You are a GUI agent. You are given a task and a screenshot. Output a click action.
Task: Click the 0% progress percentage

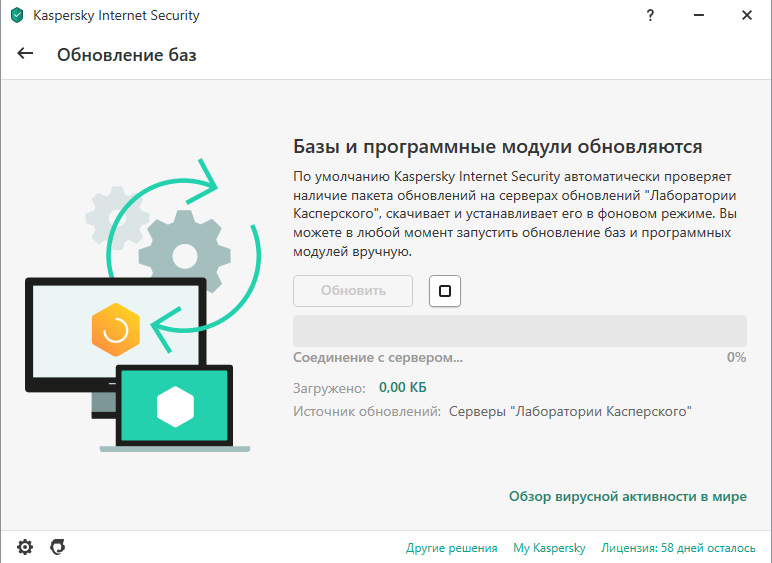click(737, 357)
